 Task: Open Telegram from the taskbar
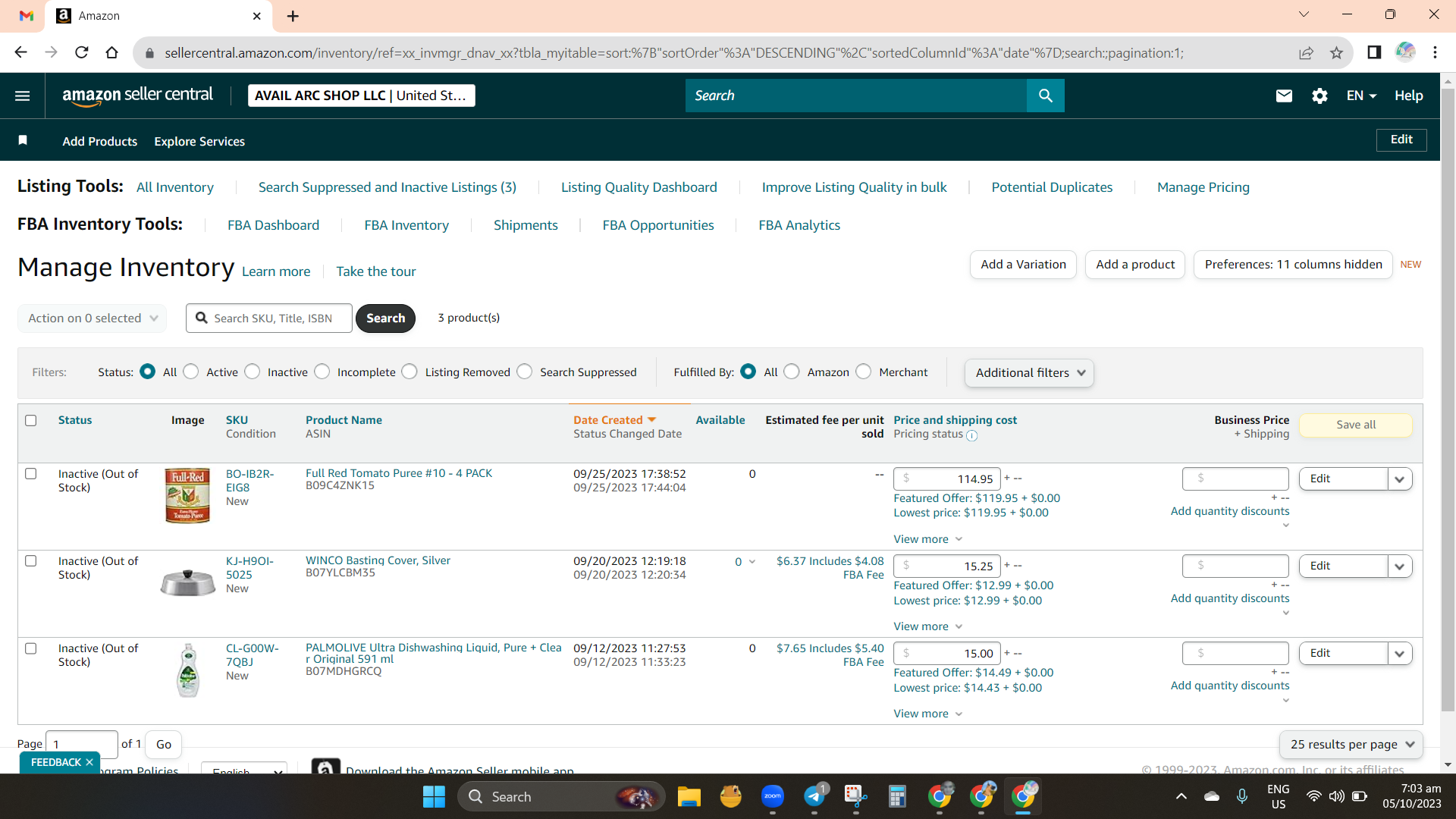tap(814, 796)
